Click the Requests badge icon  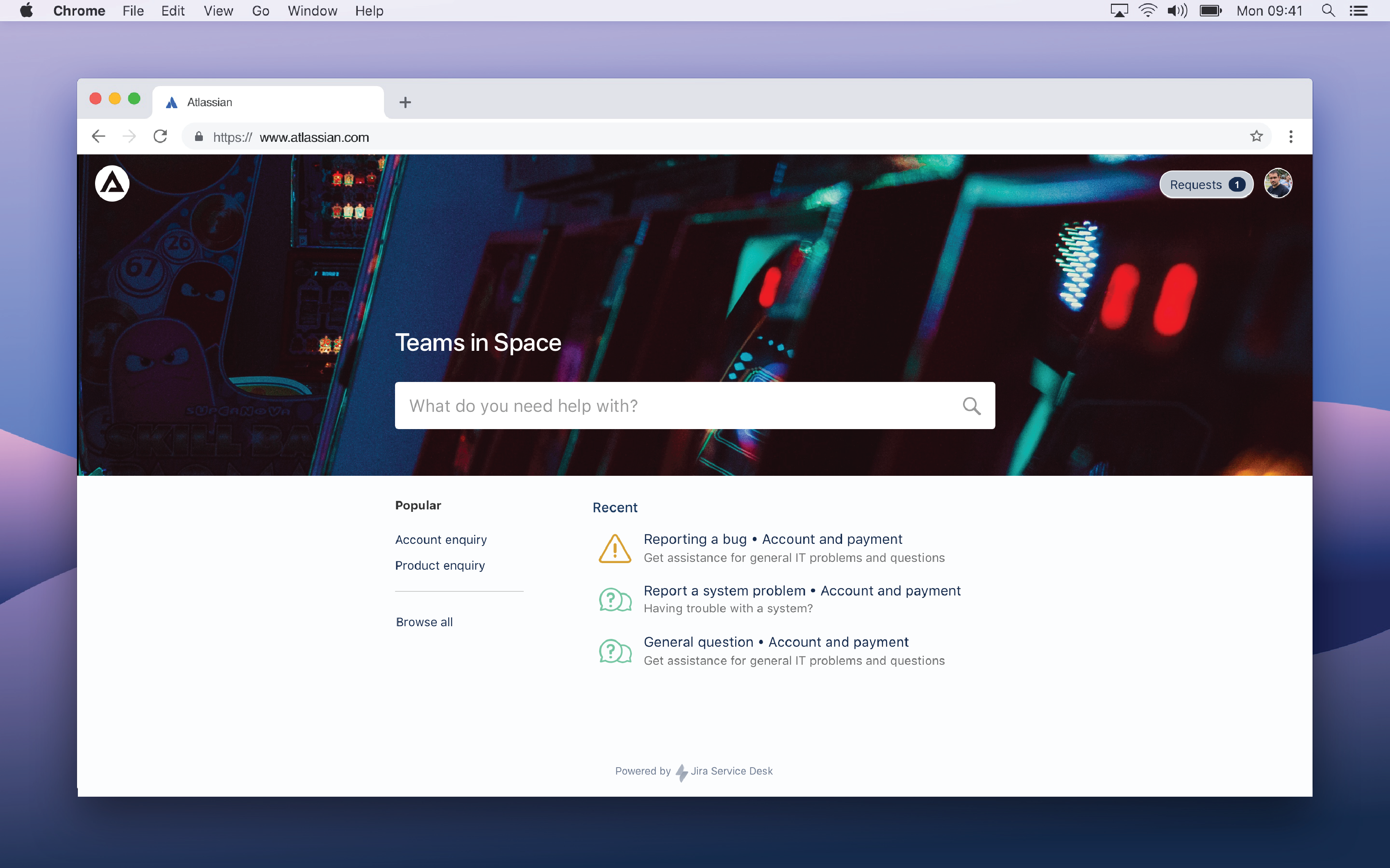[1237, 184]
